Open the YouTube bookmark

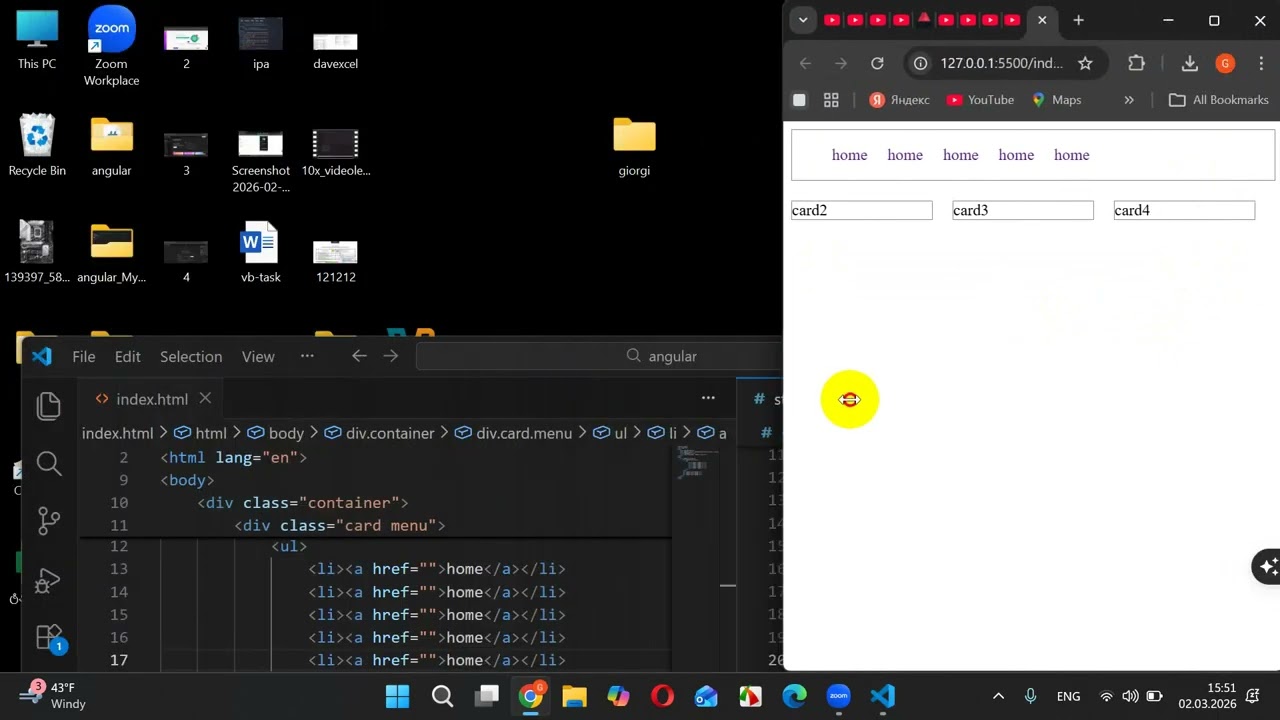980,100
